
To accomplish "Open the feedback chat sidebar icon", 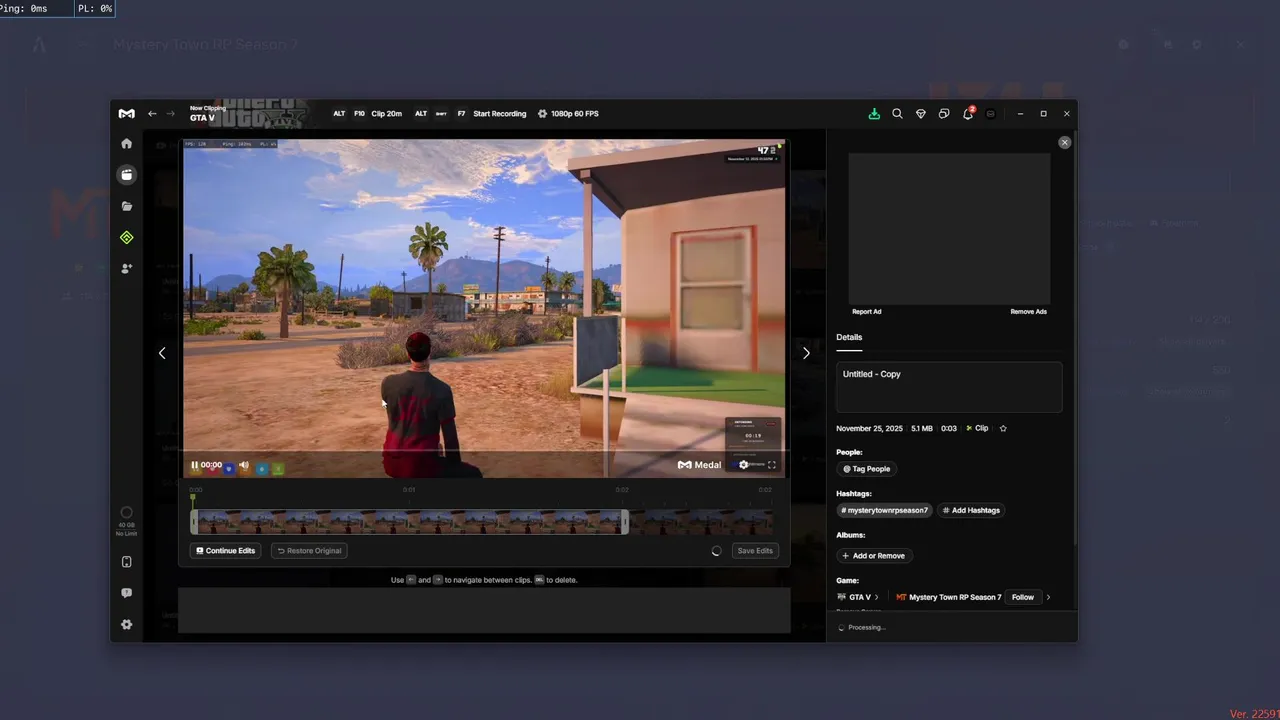I will [x=126, y=593].
